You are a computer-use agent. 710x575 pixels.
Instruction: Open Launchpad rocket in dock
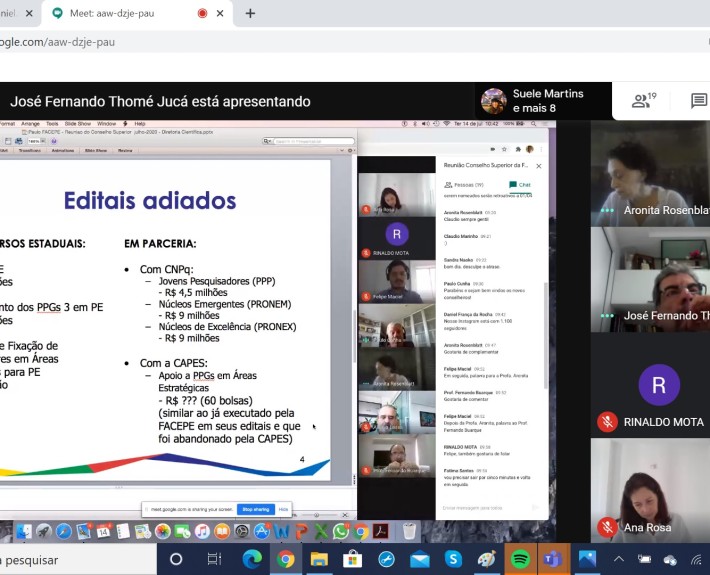point(43,531)
